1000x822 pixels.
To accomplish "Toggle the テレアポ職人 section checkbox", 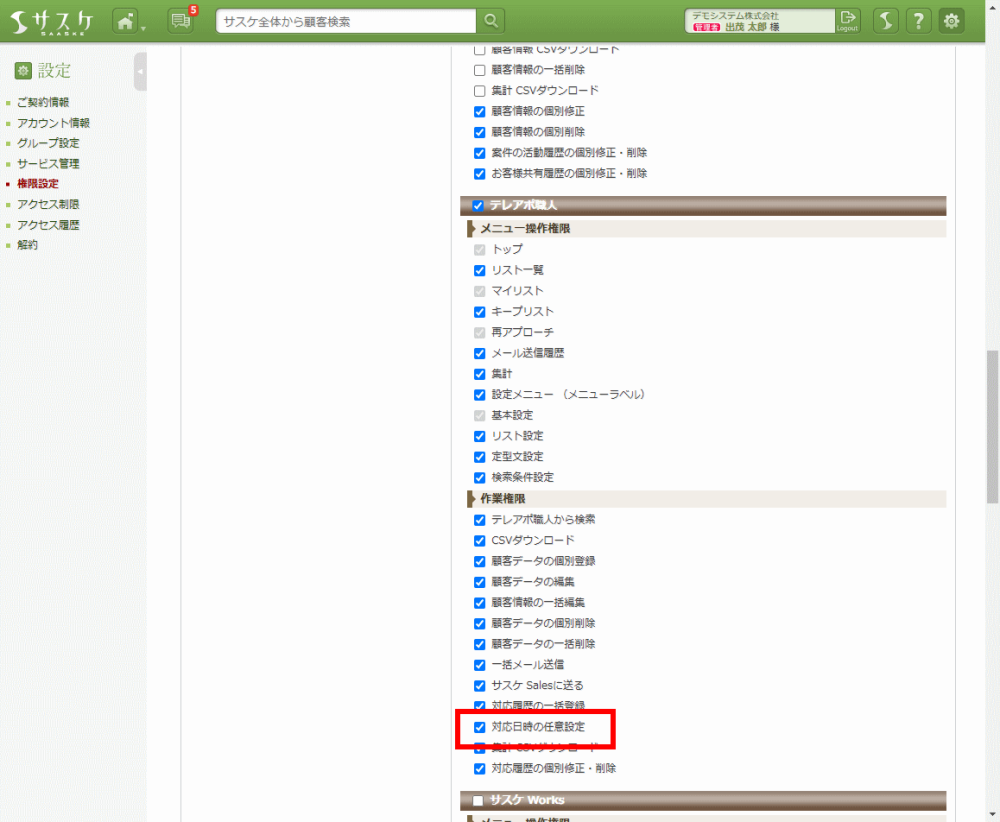I will point(478,205).
